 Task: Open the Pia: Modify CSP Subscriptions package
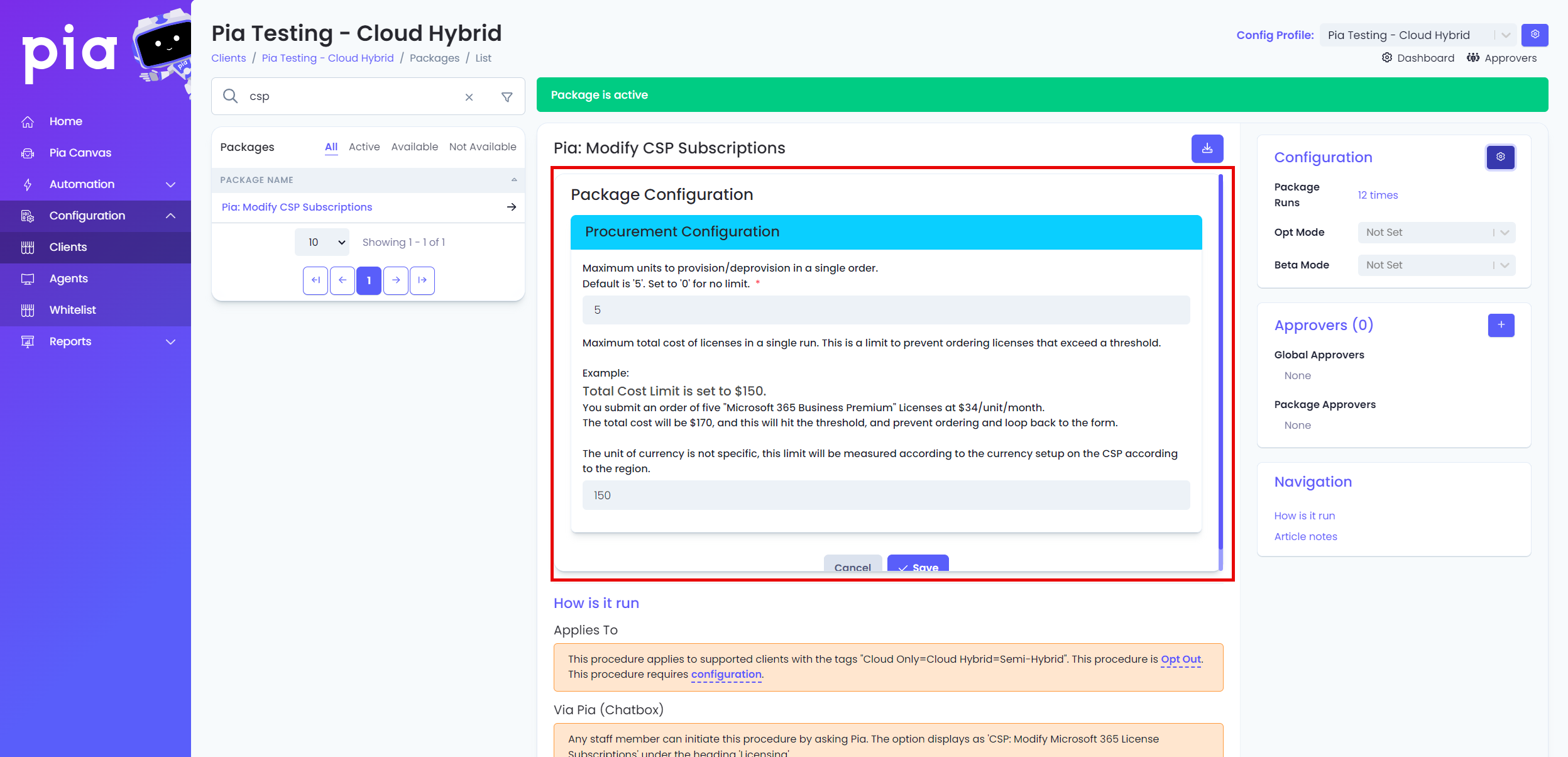[297, 207]
